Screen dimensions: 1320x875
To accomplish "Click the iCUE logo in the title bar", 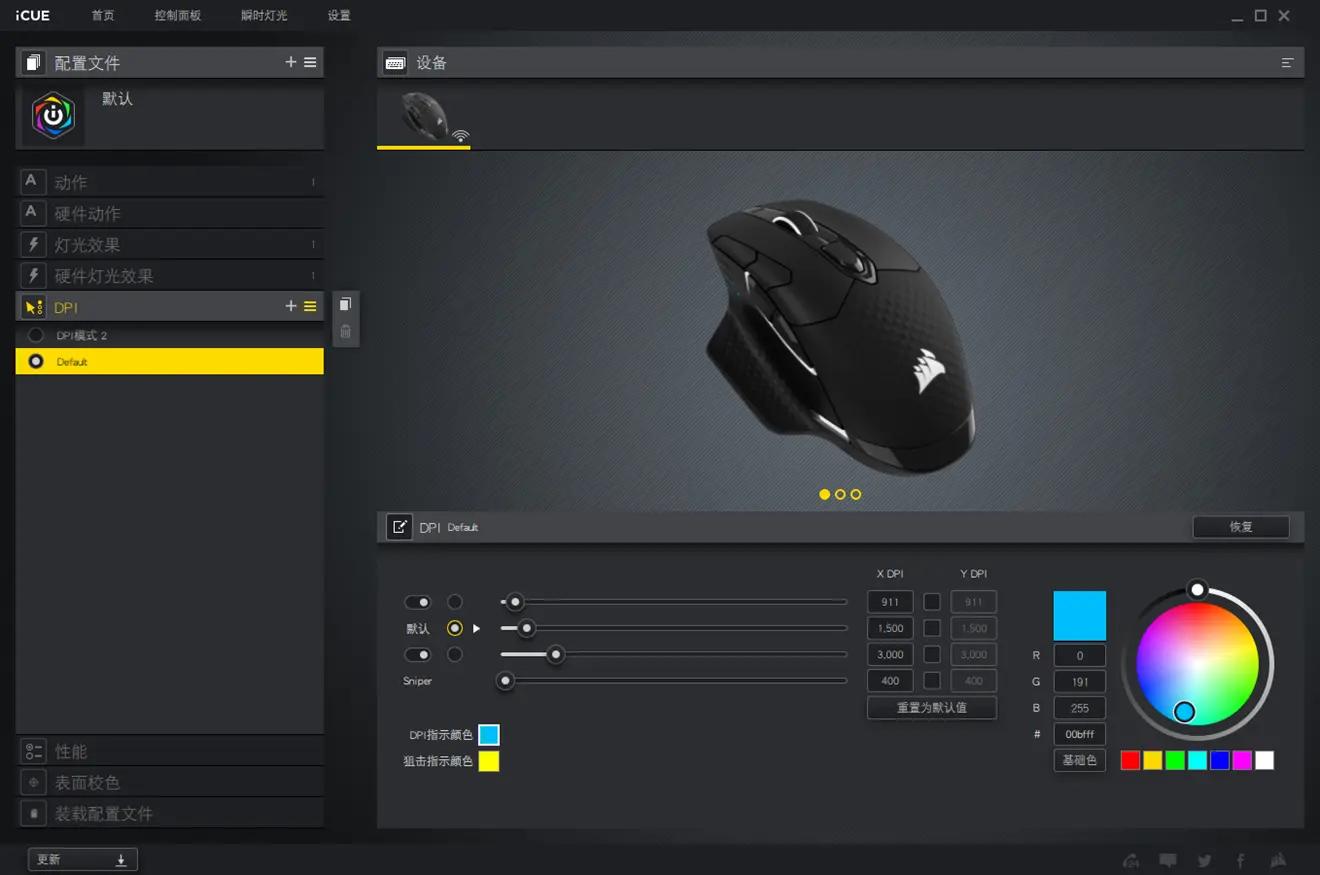I will (x=33, y=15).
